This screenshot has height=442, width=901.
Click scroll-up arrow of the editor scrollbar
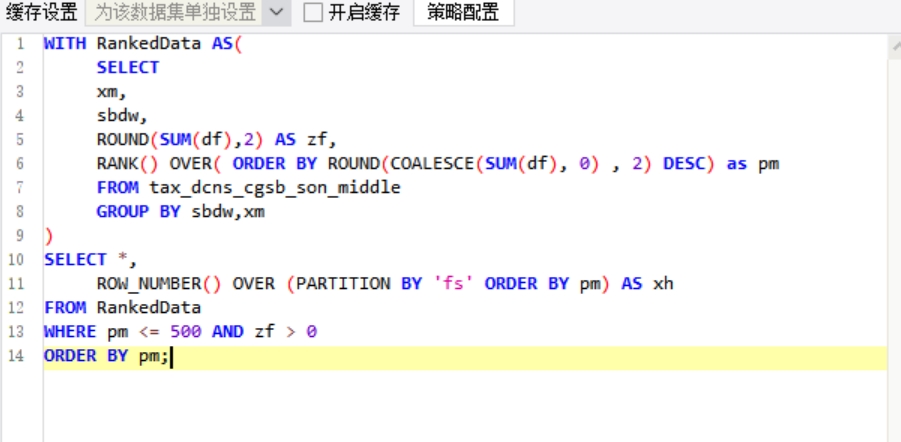pyautogui.click(x=894, y=46)
